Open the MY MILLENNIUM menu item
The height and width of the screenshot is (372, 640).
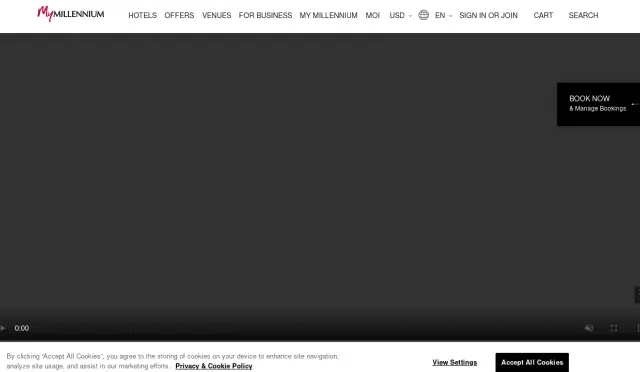[329, 16]
